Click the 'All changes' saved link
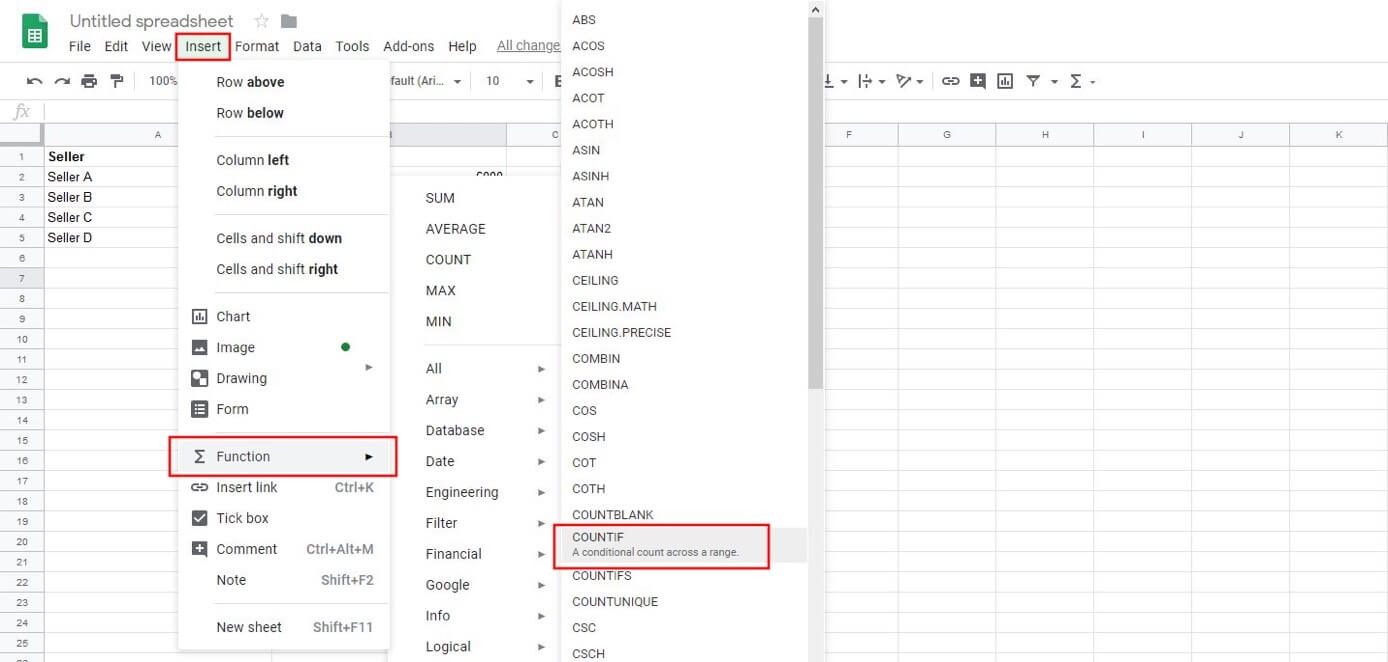The width and height of the screenshot is (1388, 662). coord(528,46)
